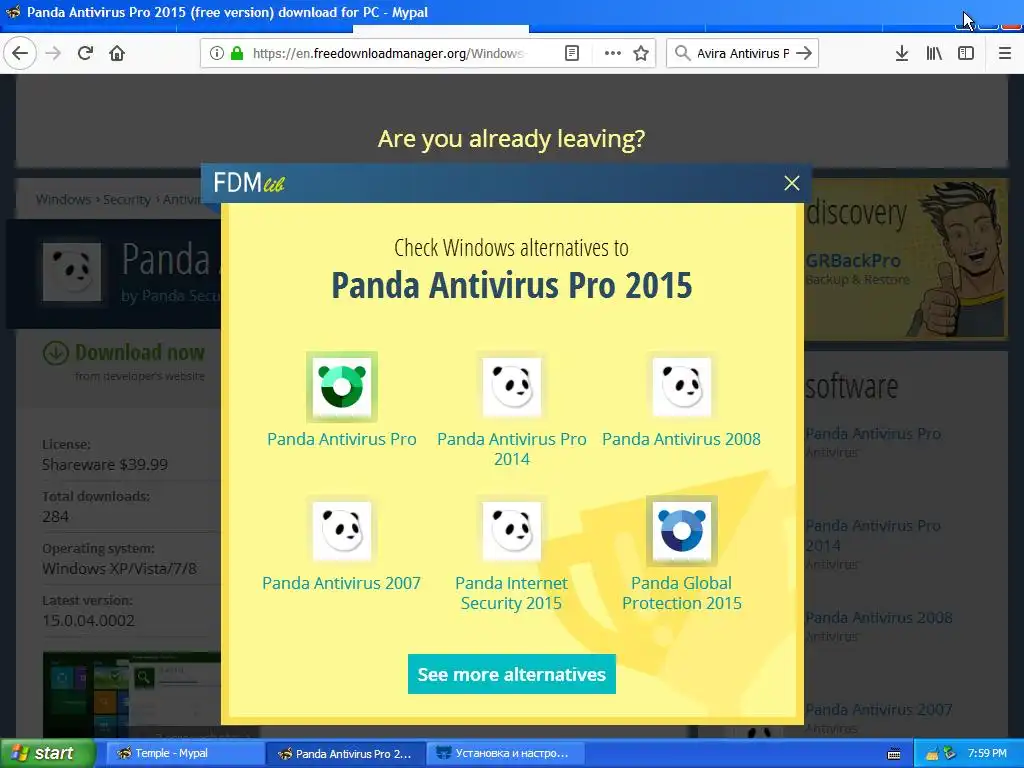This screenshot has height=768, width=1024.
Task: Click the FDM lib logo
Action: coord(249,183)
